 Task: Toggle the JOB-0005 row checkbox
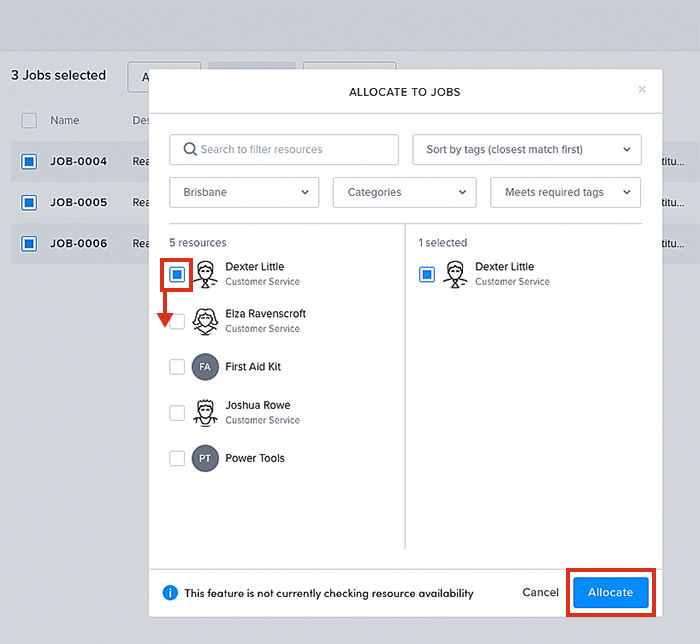(x=29, y=203)
